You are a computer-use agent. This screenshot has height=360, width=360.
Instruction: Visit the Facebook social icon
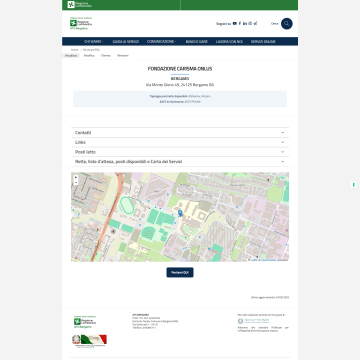click(x=240, y=23)
